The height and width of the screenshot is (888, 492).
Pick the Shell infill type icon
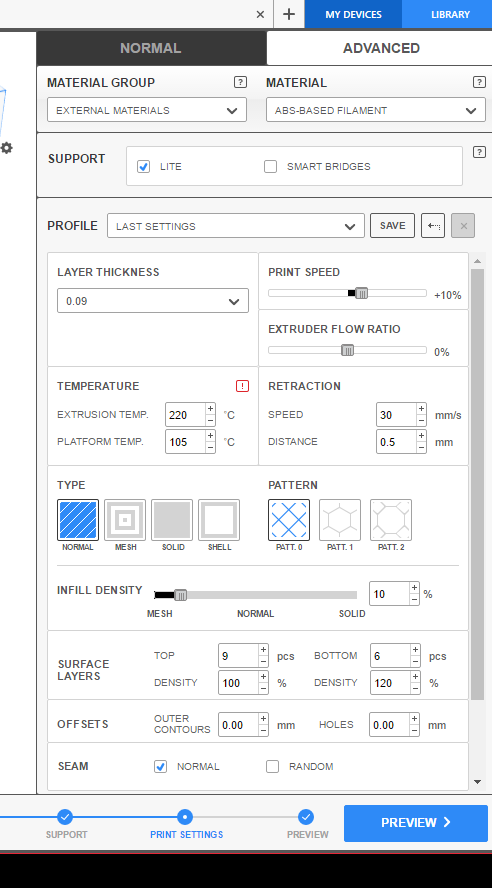(x=219, y=520)
